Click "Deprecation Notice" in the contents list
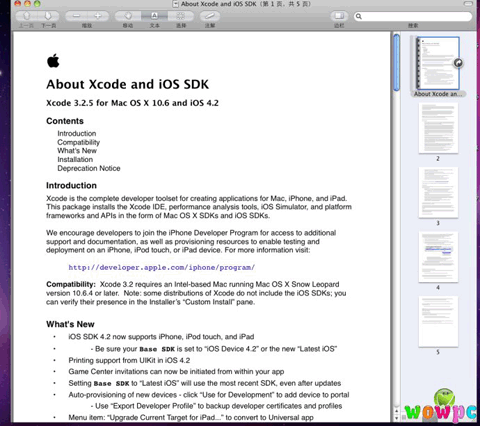The image size is (480, 426). click(89, 168)
